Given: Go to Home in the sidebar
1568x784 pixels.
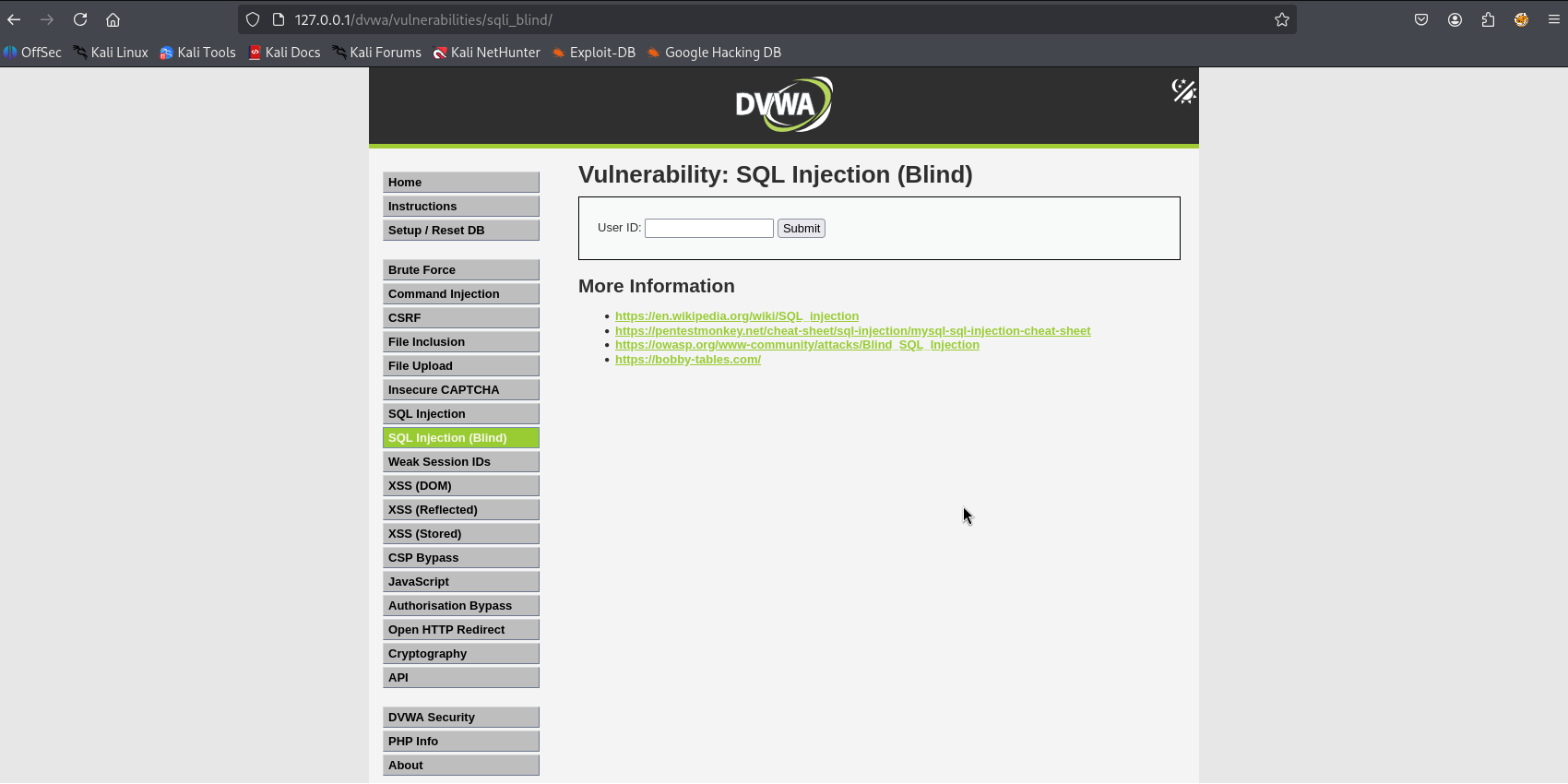Looking at the screenshot, I should (461, 183).
